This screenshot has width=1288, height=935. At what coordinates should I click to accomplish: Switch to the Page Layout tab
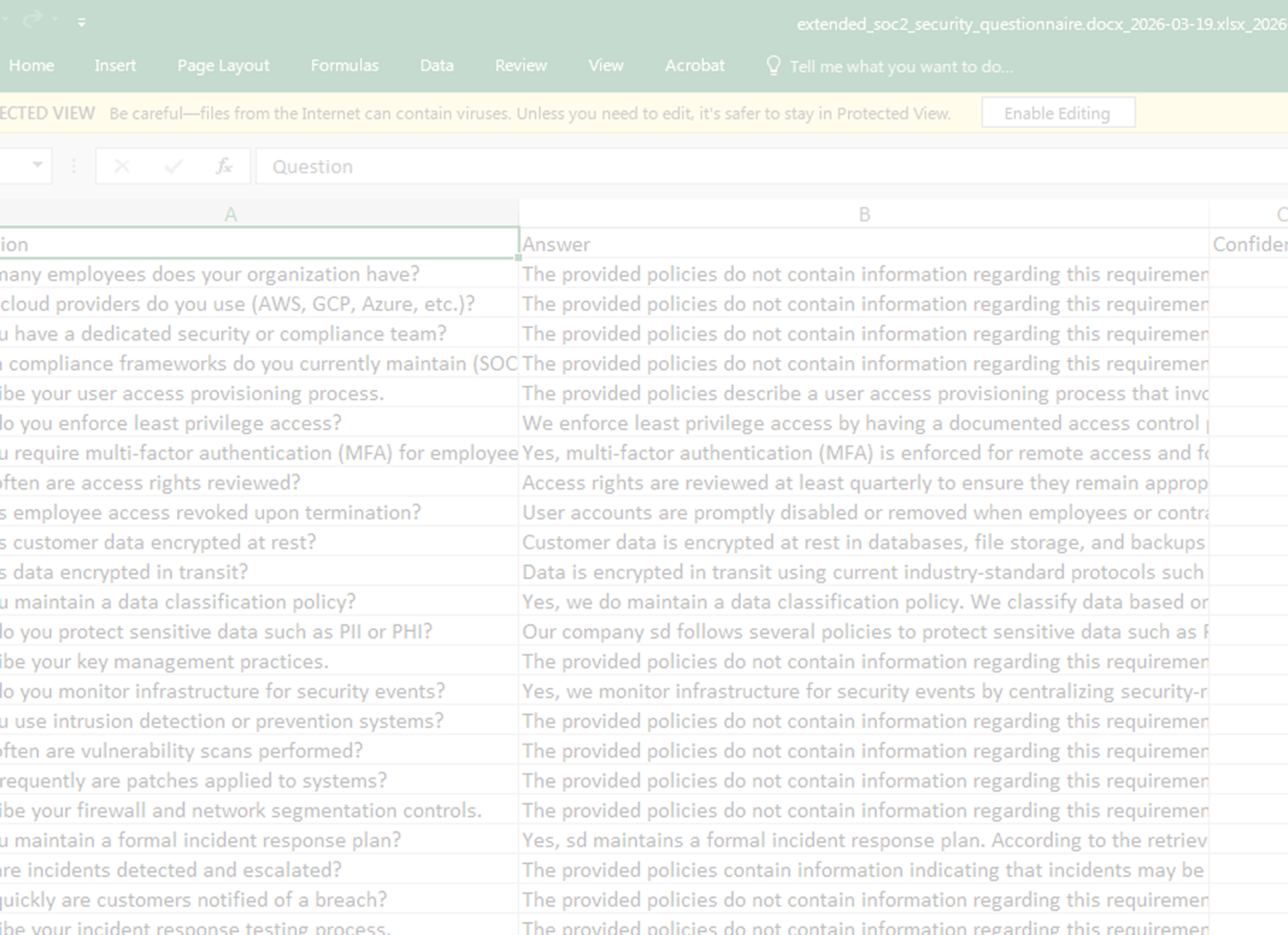(x=223, y=66)
